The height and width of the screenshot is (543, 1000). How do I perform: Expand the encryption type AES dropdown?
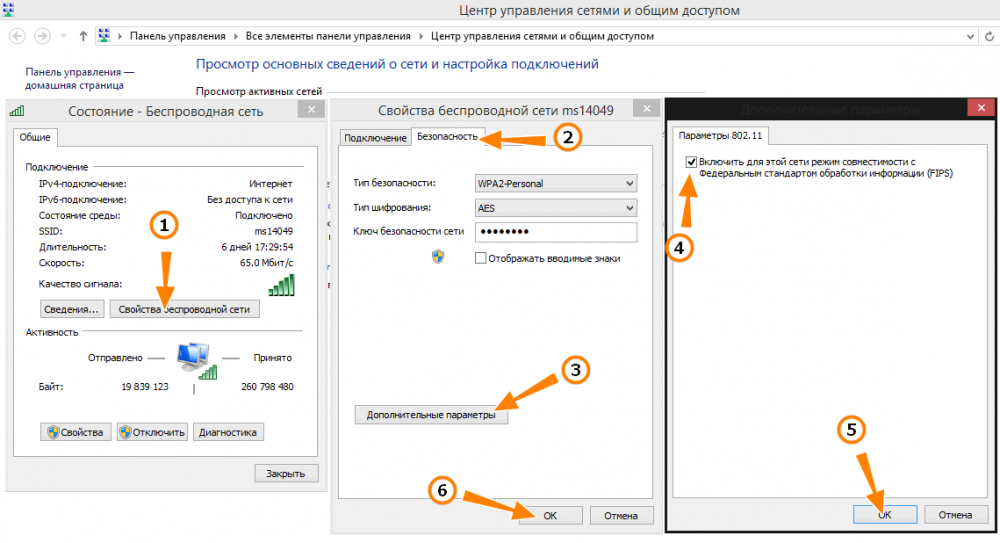(x=555, y=207)
